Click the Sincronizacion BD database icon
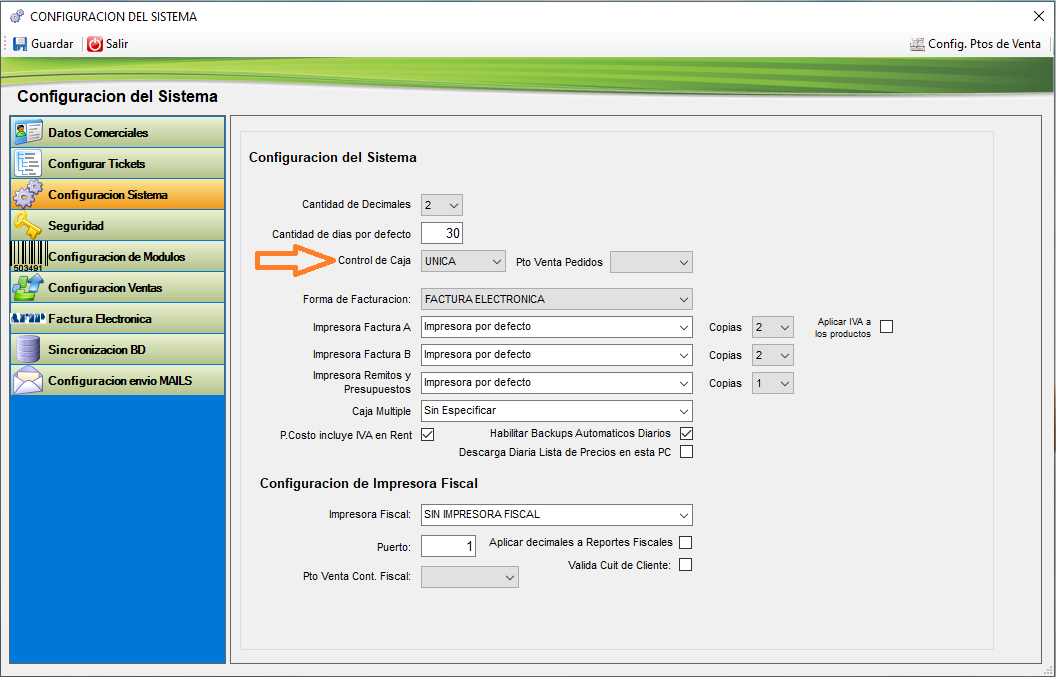Image resolution: width=1056 pixels, height=677 pixels. [28, 350]
